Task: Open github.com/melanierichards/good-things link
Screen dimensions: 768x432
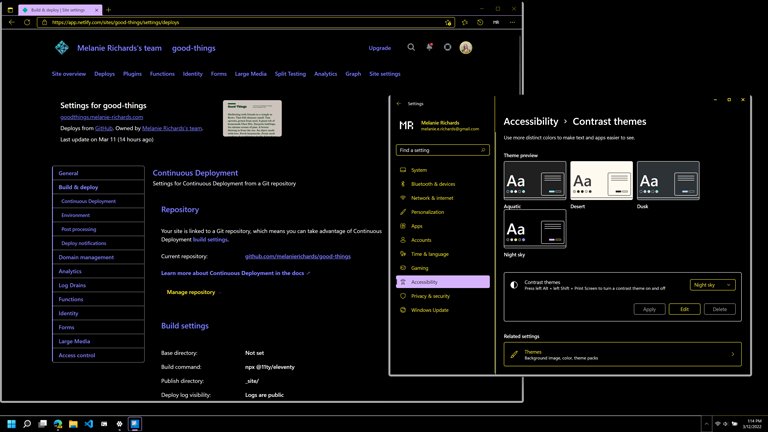Action: (x=298, y=256)
